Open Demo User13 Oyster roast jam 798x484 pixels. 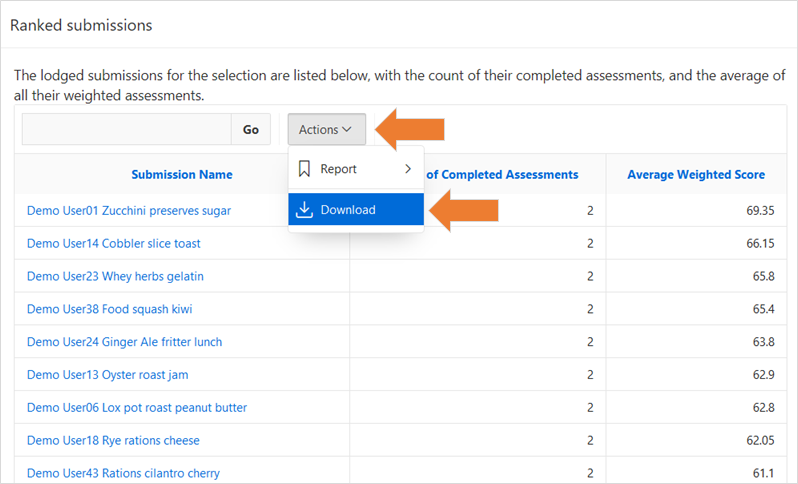point(107,375)
